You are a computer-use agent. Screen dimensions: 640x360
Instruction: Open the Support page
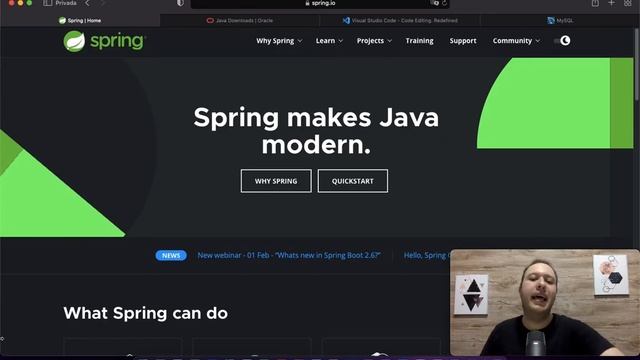point(463,41)
